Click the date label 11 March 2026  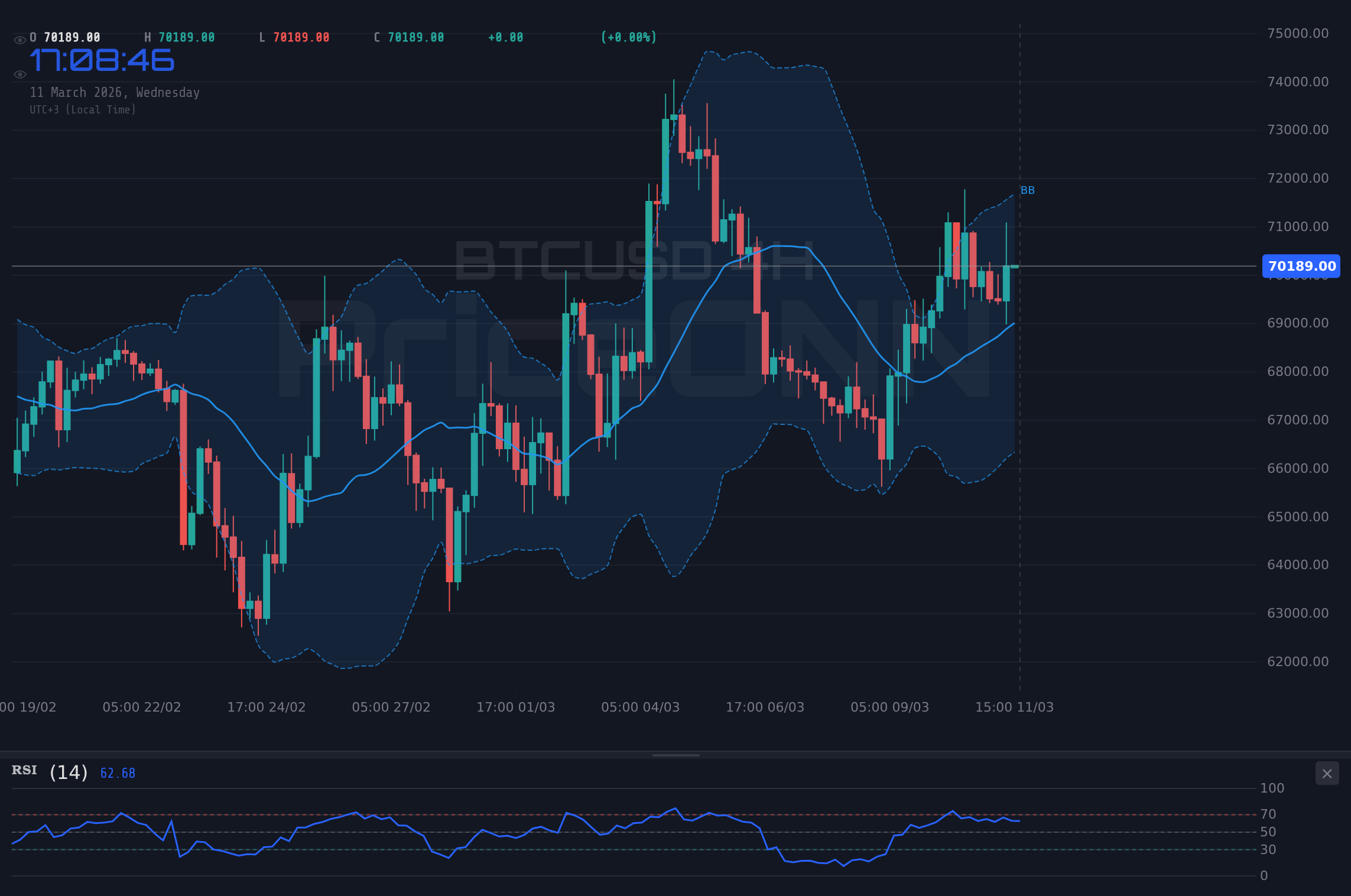(114, 92)
